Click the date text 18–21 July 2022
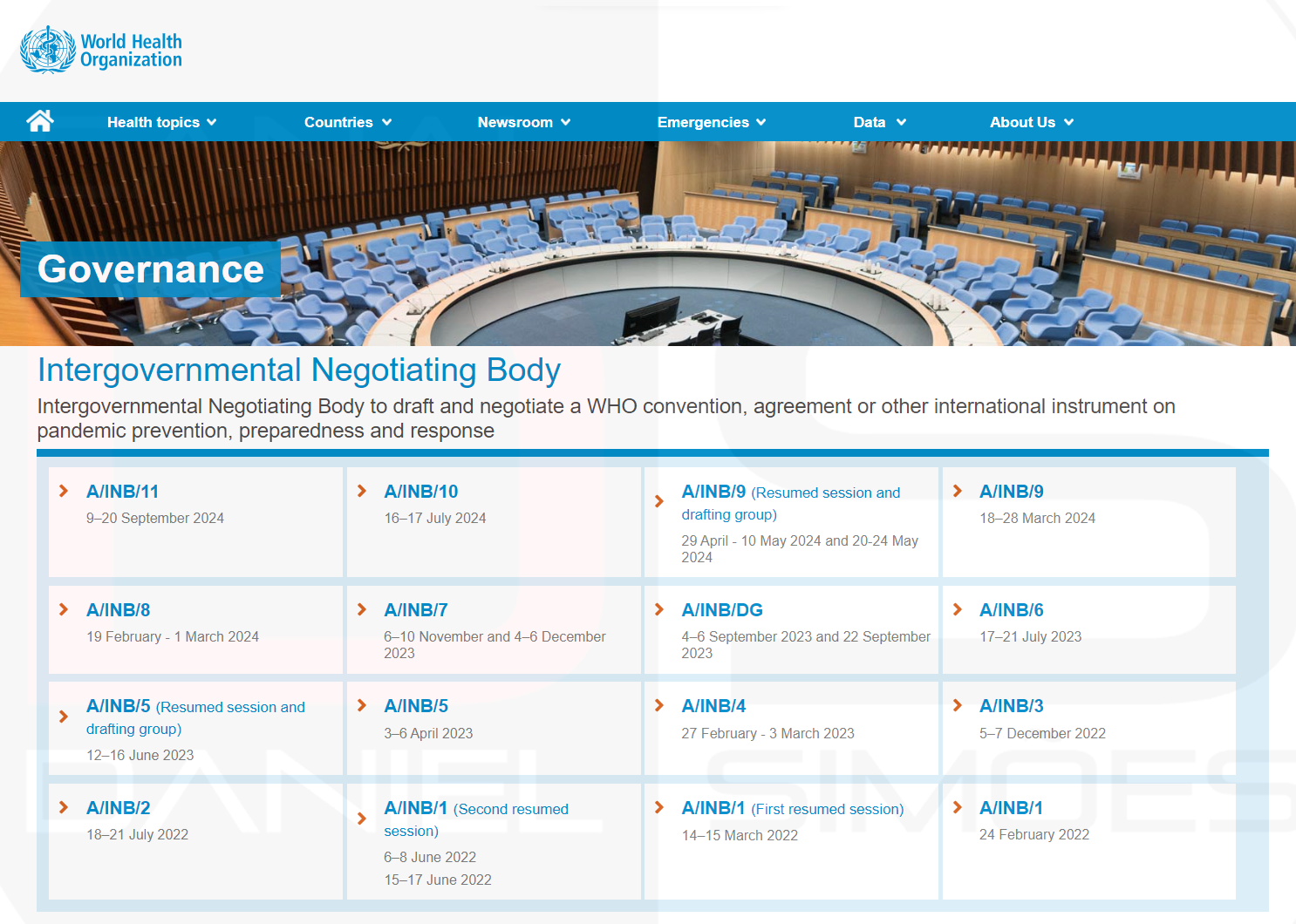 point(138,834)
